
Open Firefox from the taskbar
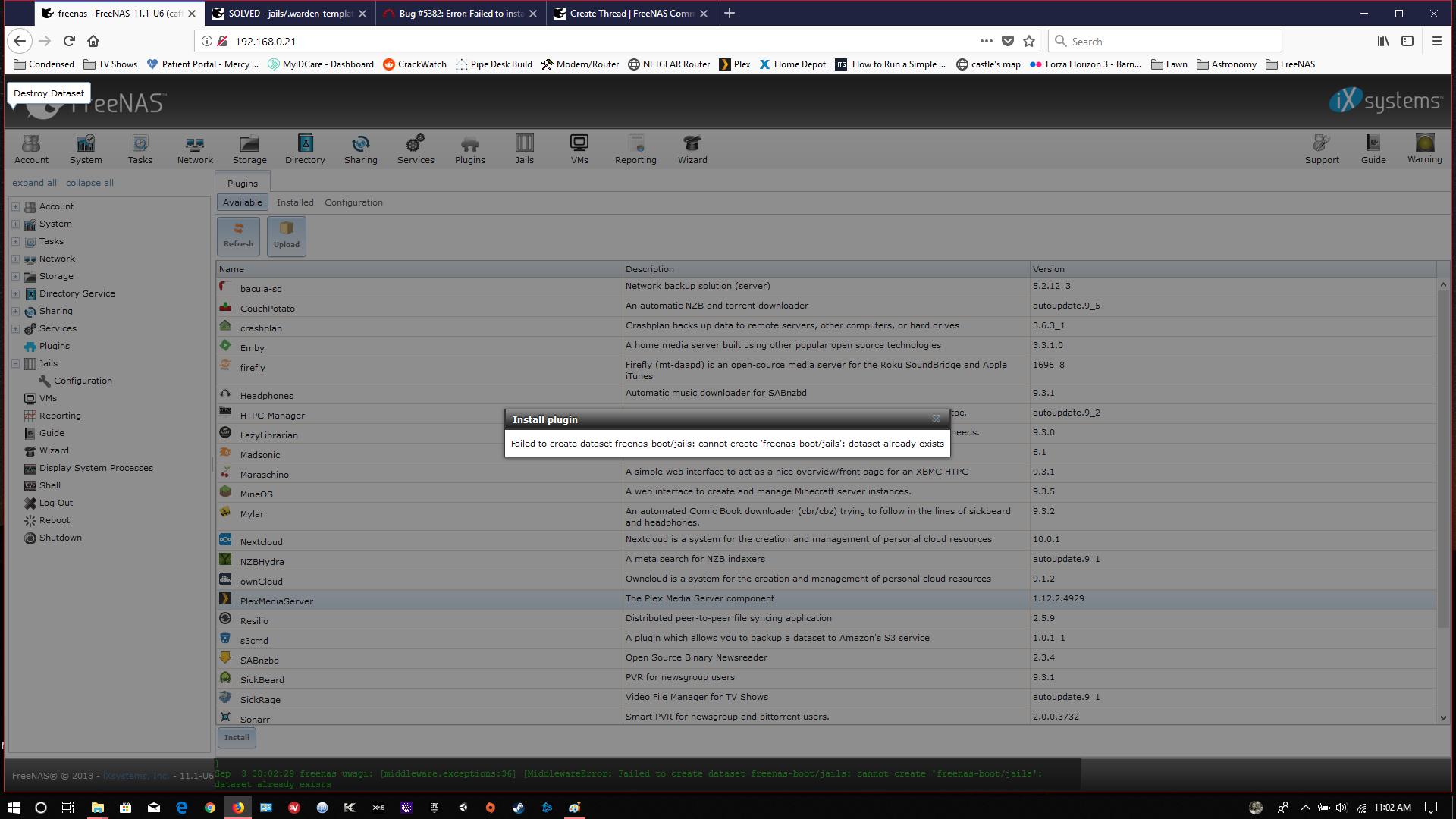click(x=238, y=807)
